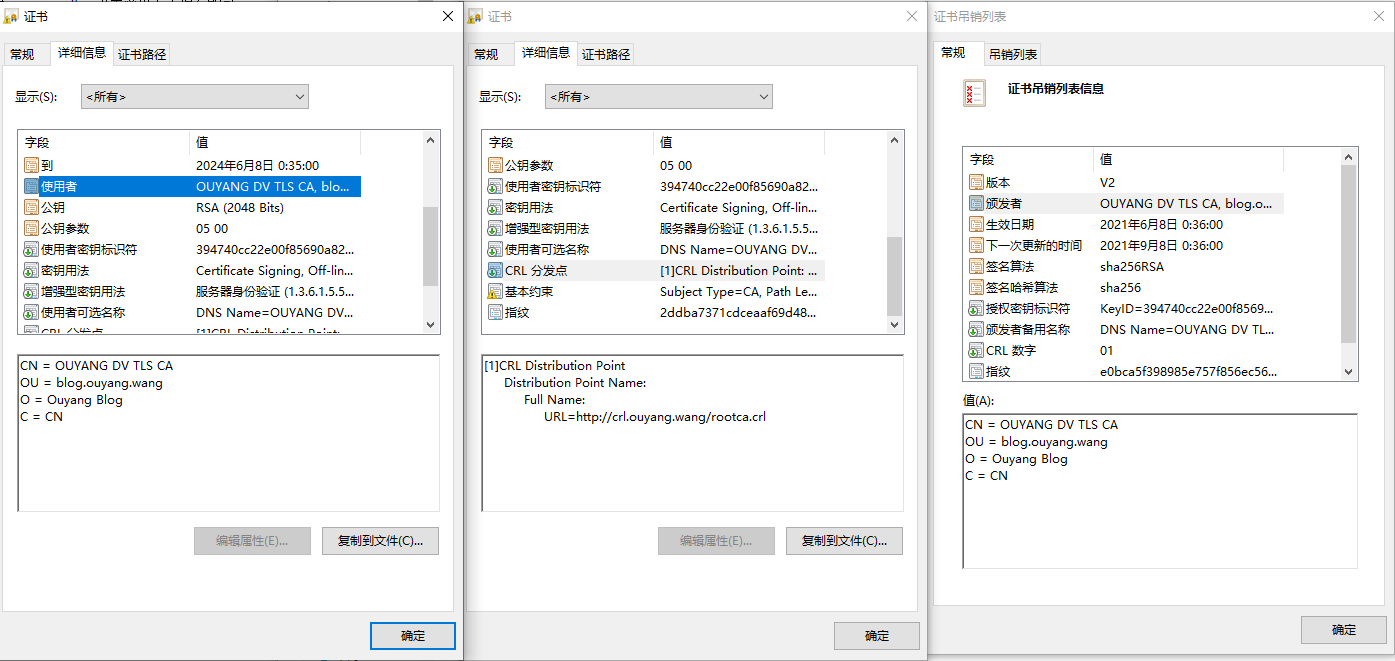Switch to 常规 tab in middle dialog
The image size is (1395, 661).
[486, 55]
